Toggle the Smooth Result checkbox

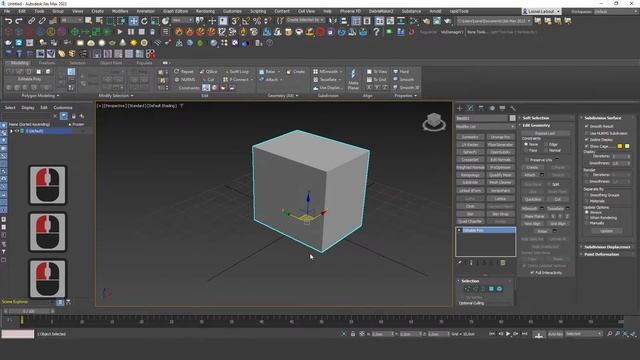tap(587, 127)
